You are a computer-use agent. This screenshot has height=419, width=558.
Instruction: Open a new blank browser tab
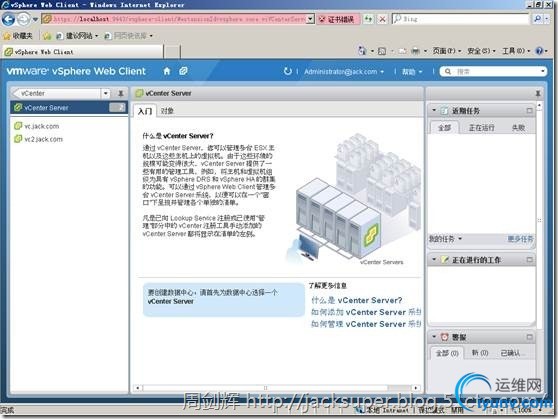(172, 52)
